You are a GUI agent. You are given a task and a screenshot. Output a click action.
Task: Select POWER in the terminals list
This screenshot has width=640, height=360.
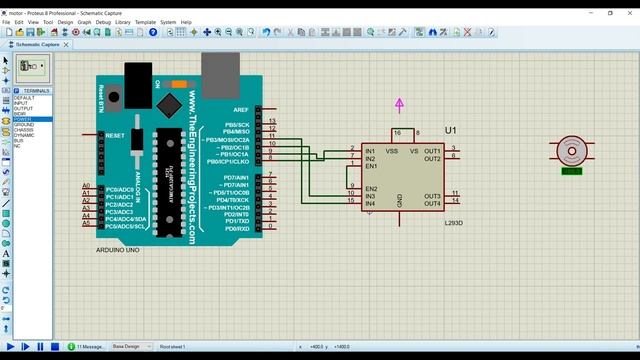pyautogui.click(x=33, y=119)
